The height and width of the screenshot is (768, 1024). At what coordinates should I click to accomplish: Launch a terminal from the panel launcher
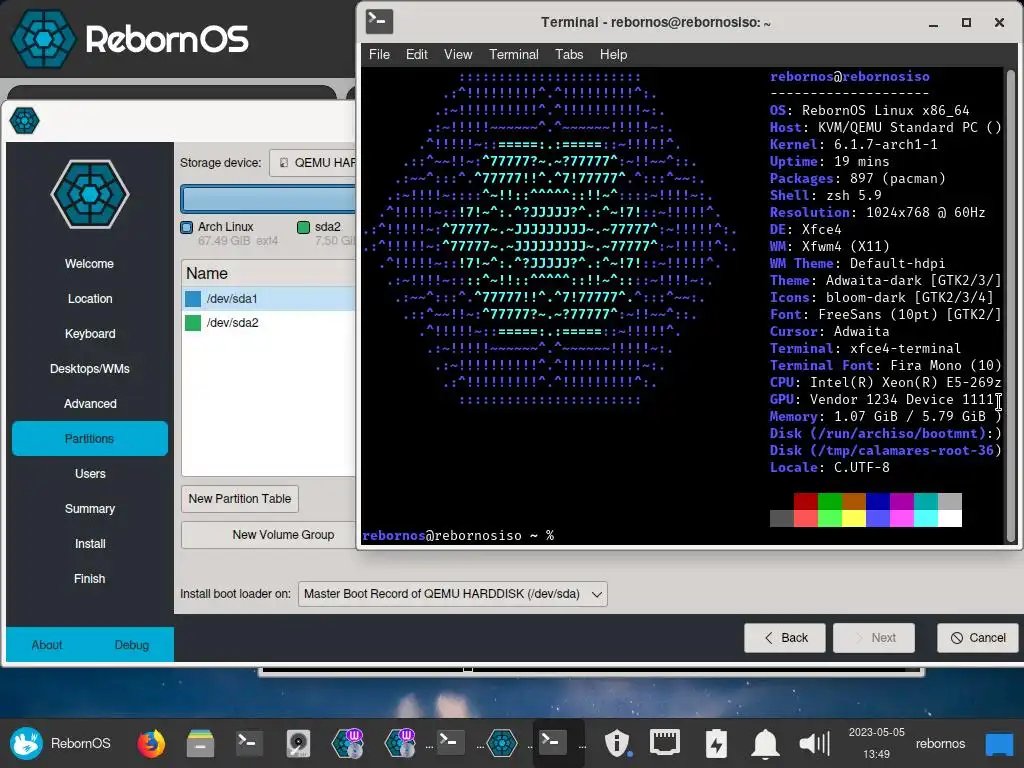click(x=249, y=743)
